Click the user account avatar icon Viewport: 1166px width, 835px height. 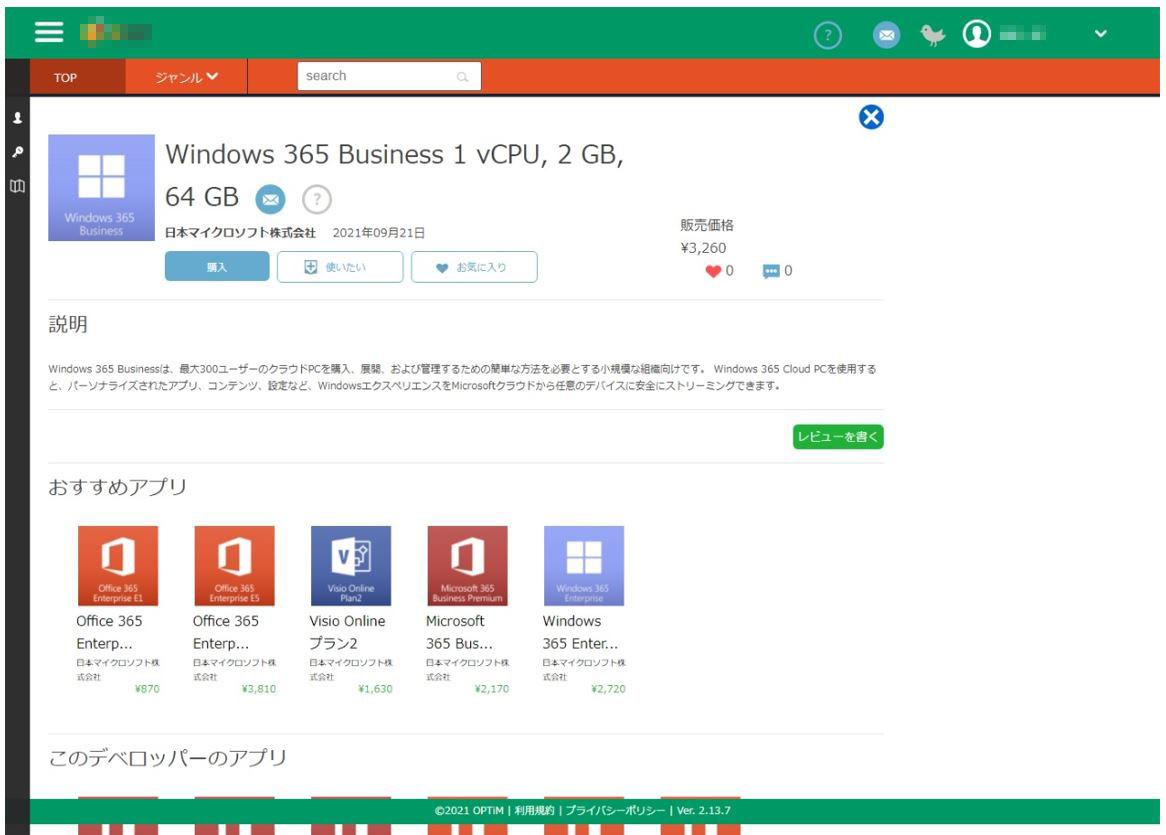[x=976, y=34]
